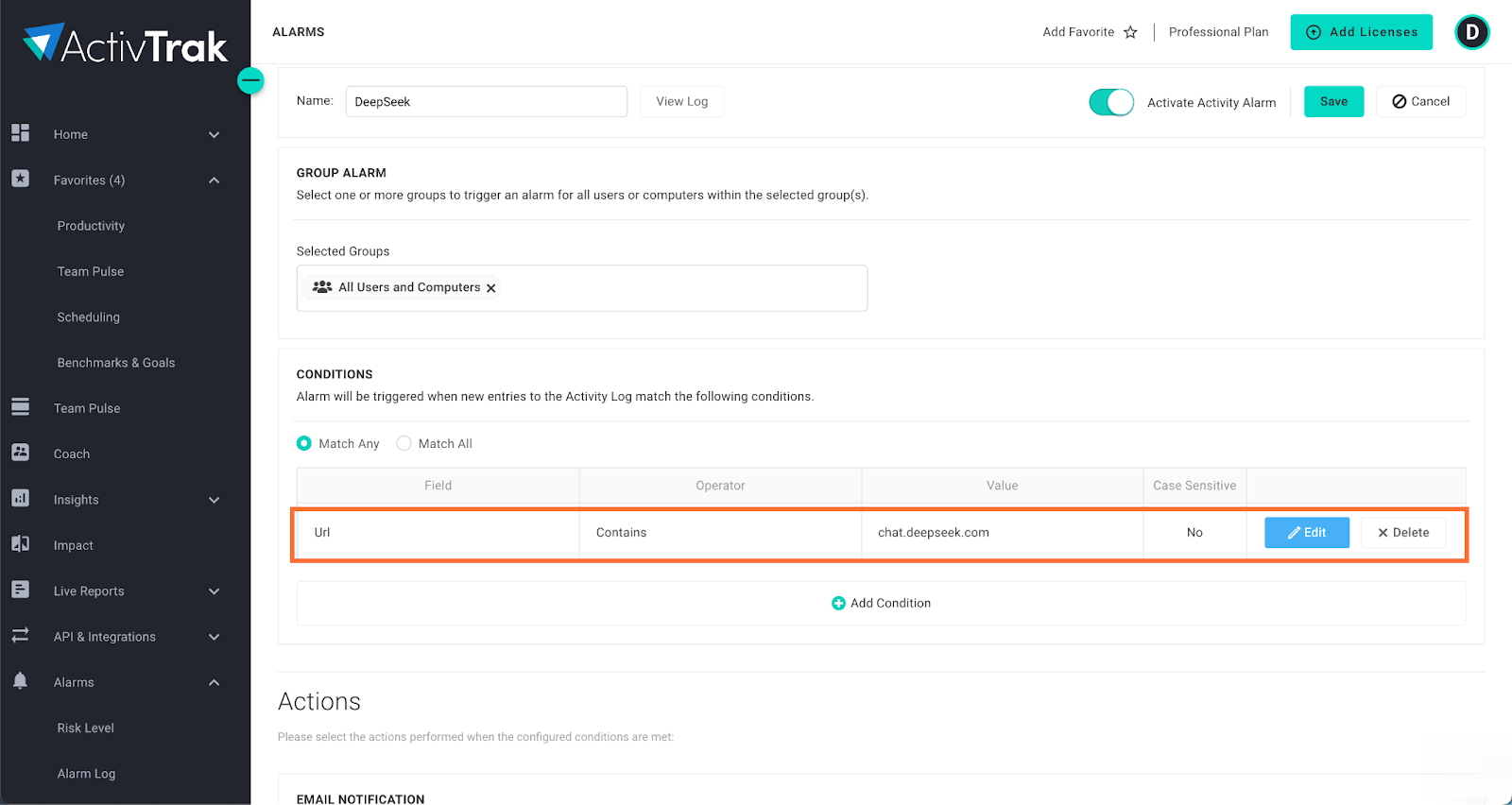Expand the Insights chevron

[215, 500]
